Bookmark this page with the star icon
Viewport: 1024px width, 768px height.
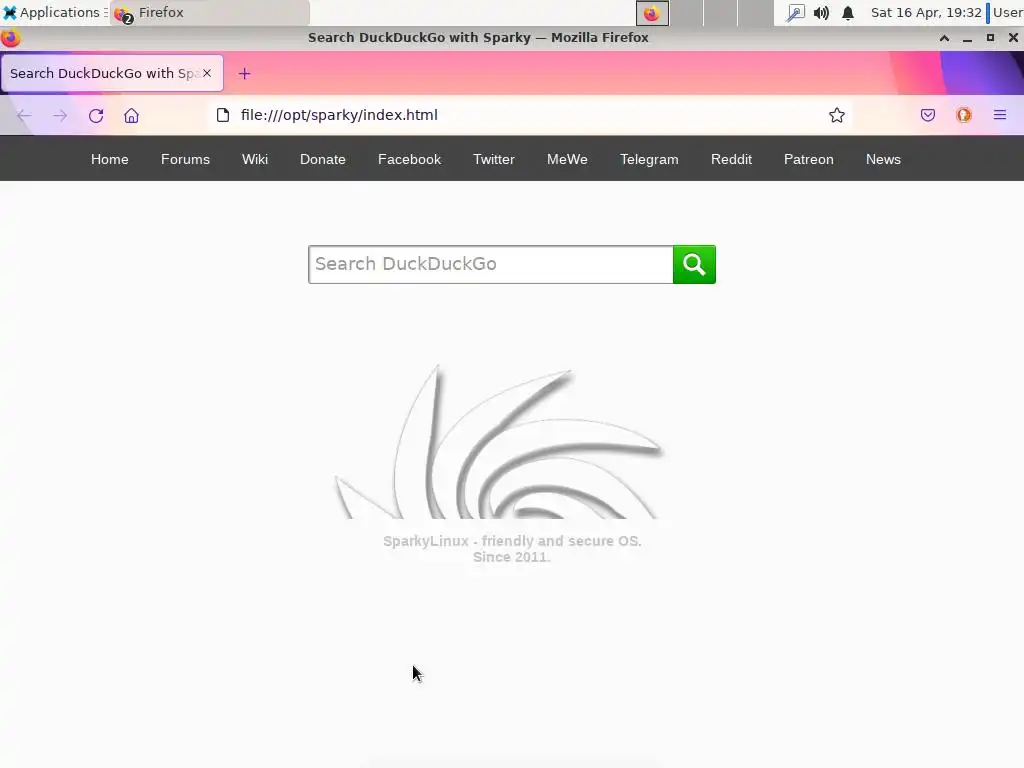[837, 116]
